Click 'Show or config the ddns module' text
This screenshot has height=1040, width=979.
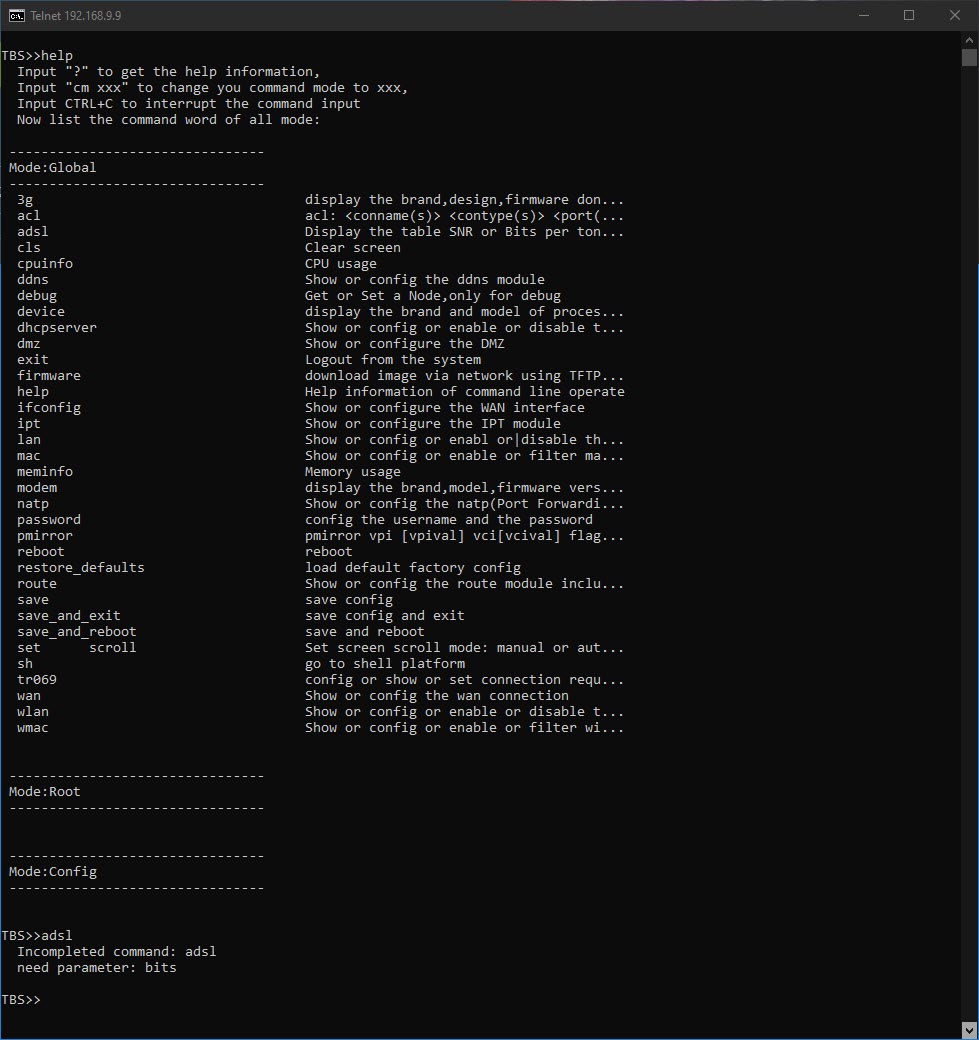coord(425,279)
